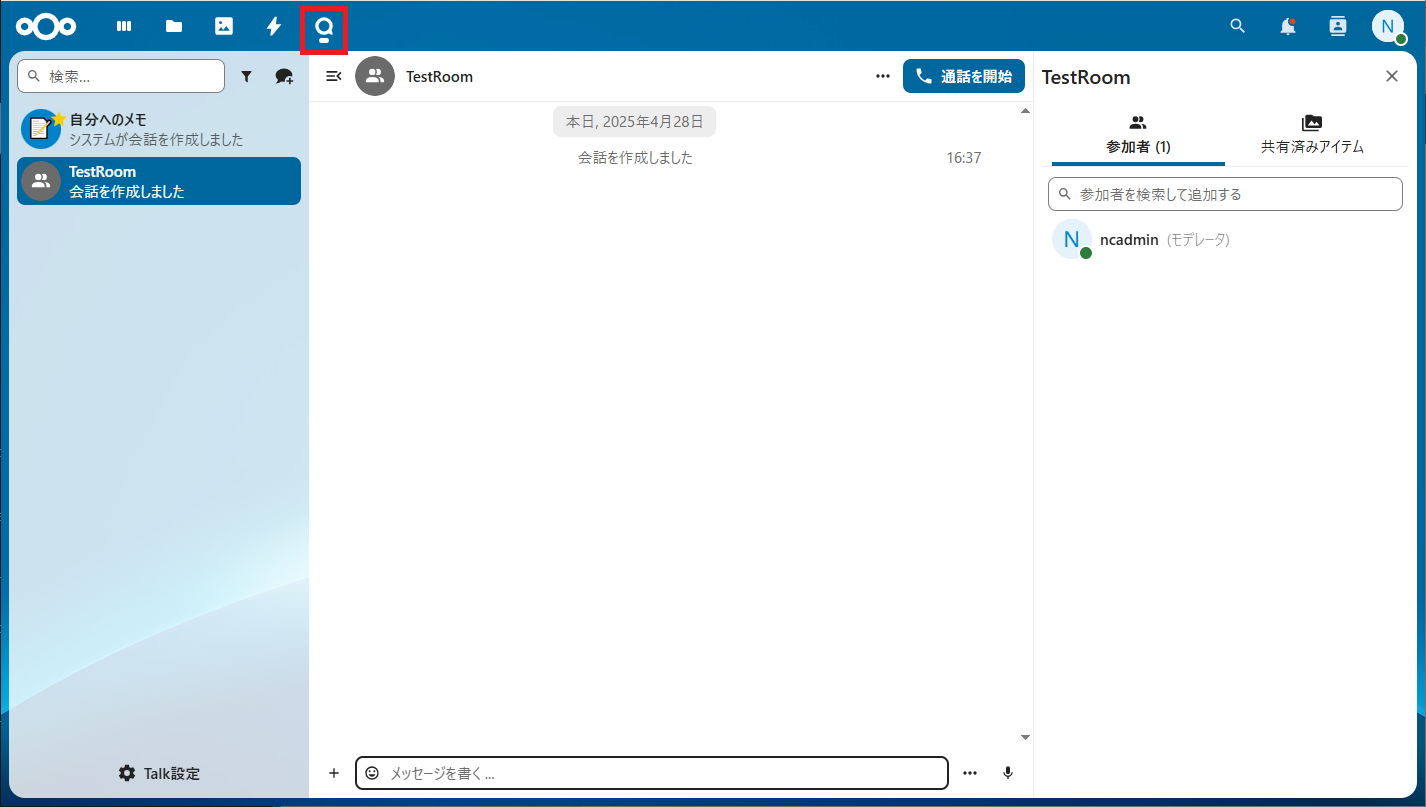
Task: Open the Activity app
Action: click(273, 26)
